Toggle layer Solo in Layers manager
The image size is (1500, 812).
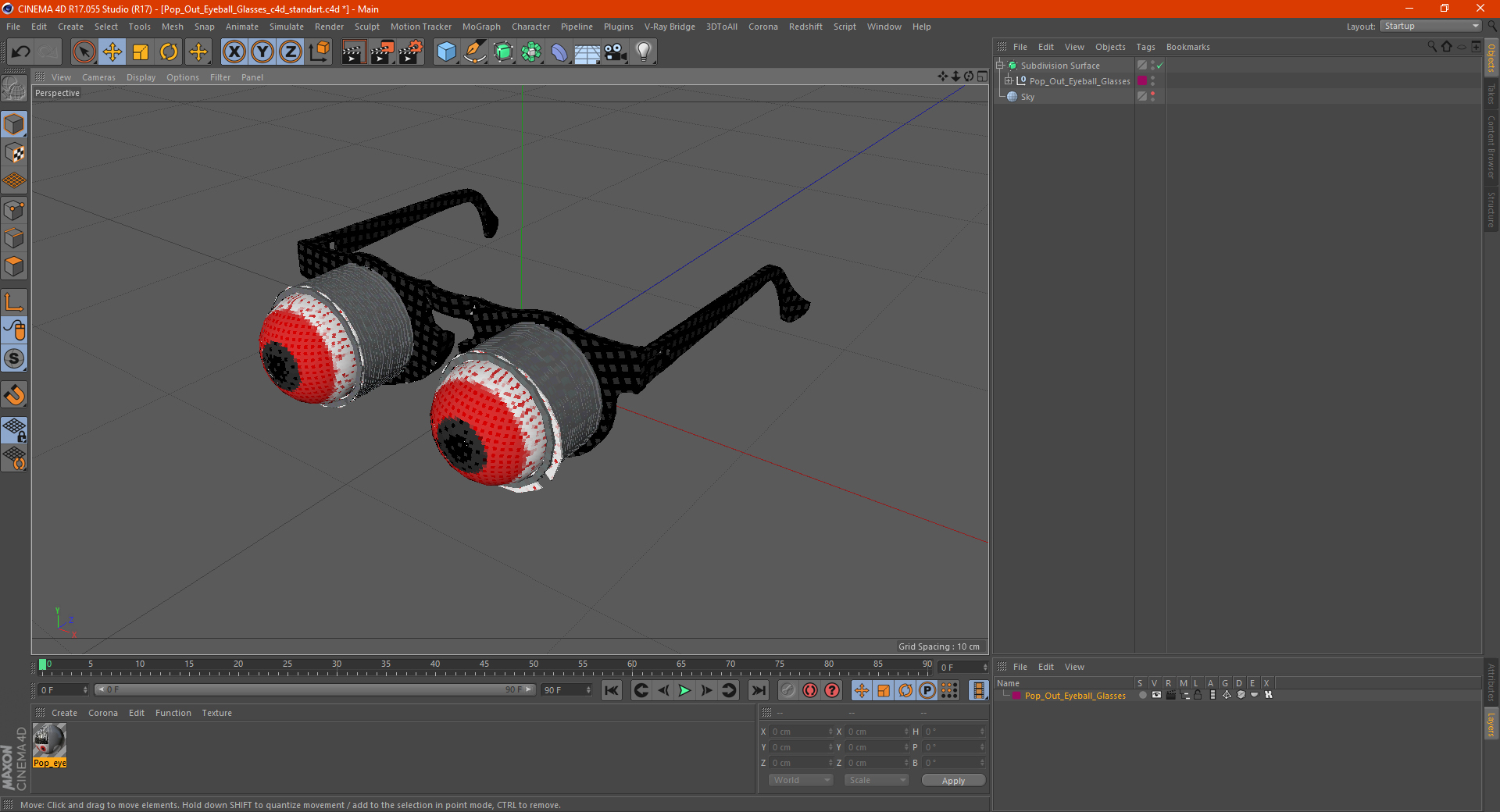(1143, 695)
